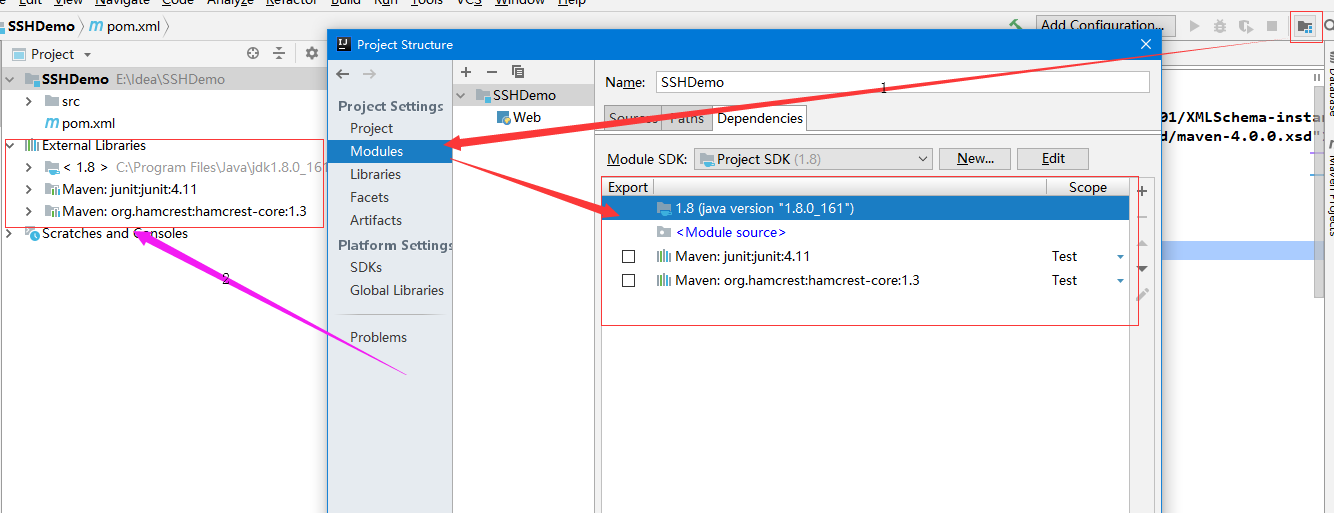Select Modules in Project Settings list
This screenshot has width=1334, height=513.
pyautogui.click(x=376, y=151)
